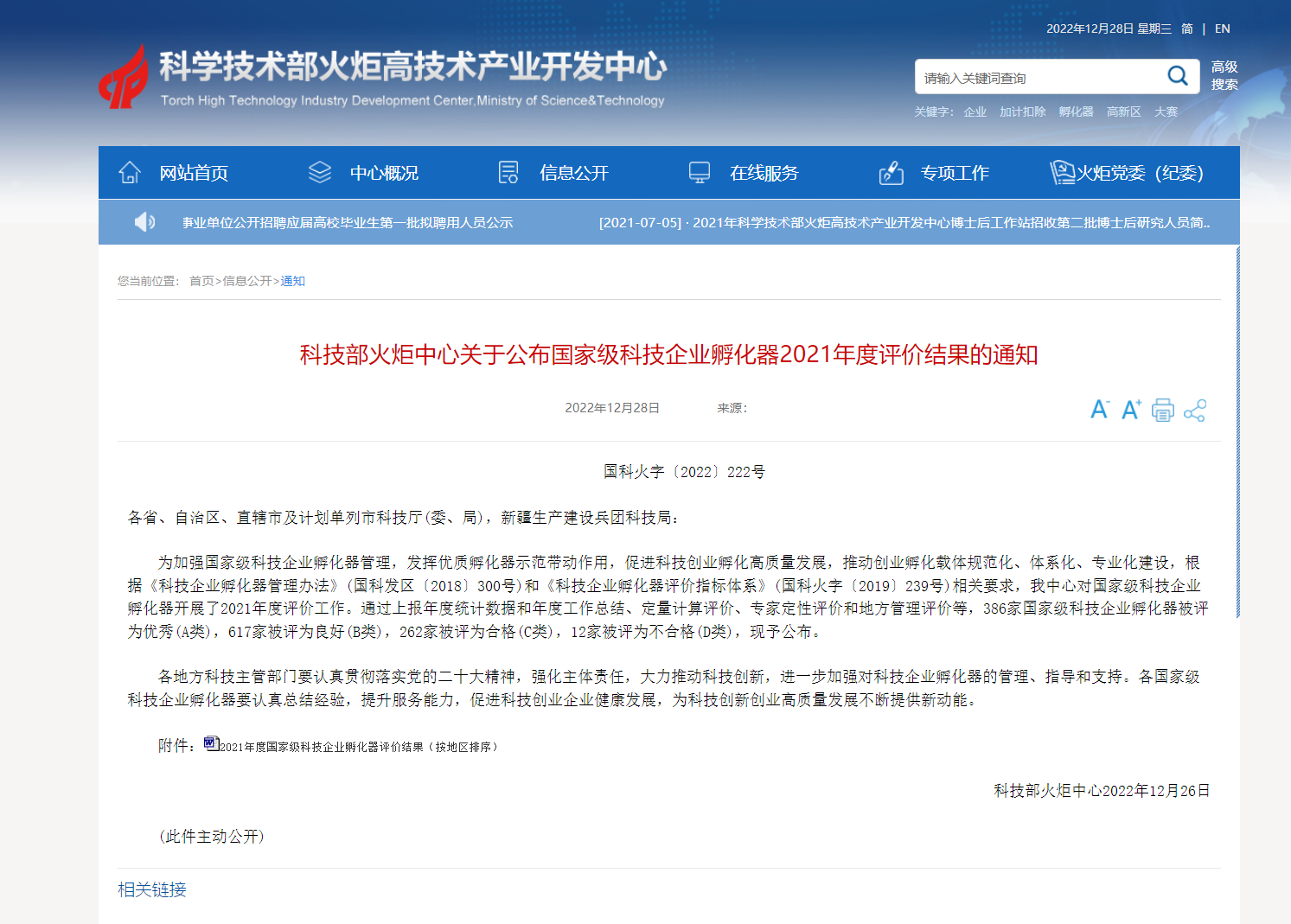Click the 相关链接 heading

(x=152, y=889)
